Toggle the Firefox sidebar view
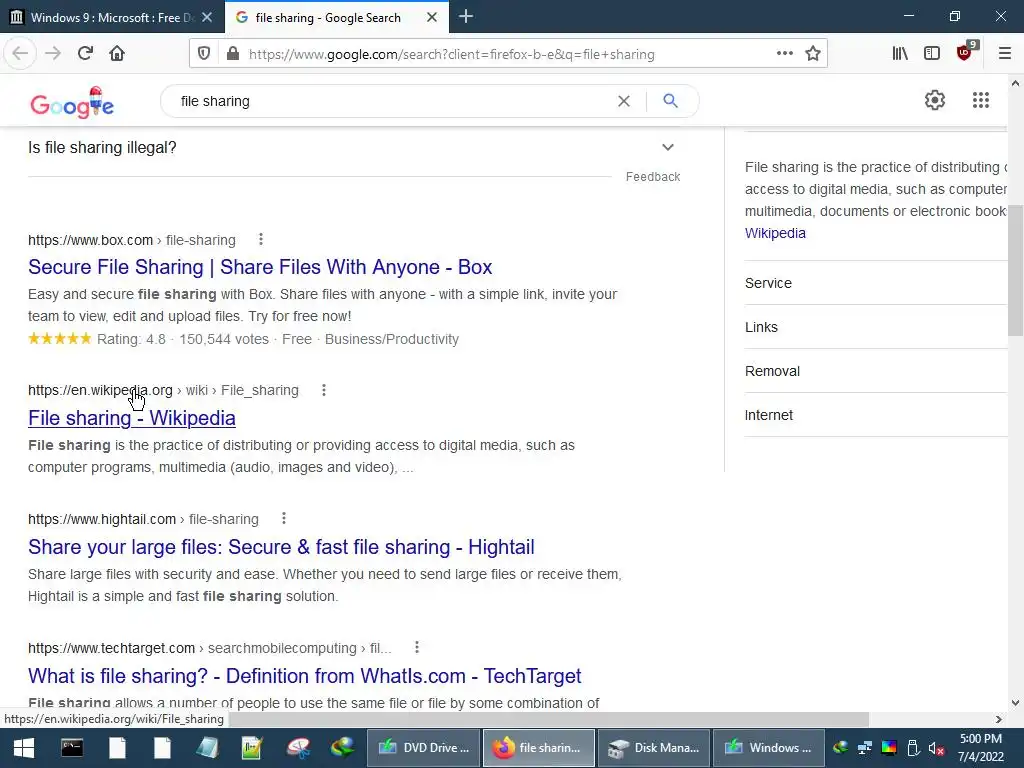Image resolution: width=1024 pixels, height=768 pixels. coord(932,54)
